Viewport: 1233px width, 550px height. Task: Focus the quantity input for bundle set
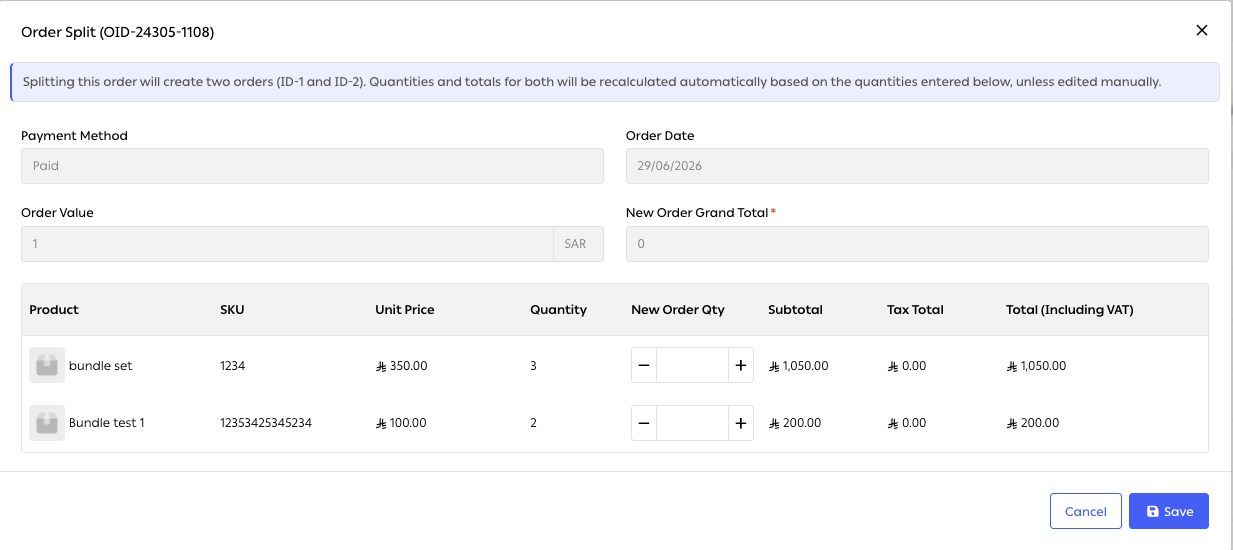pos(692,366)
